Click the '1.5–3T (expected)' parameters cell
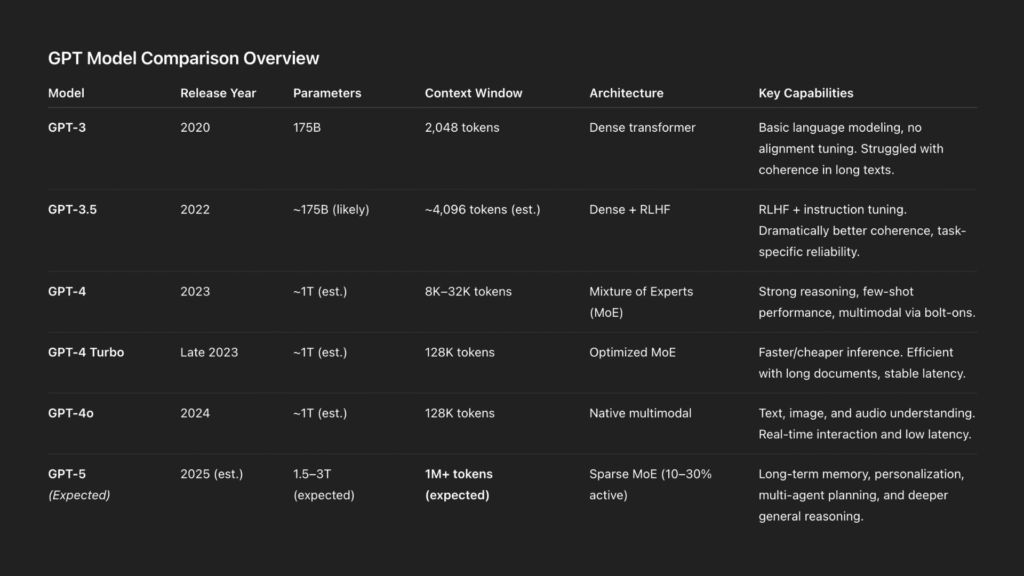Viewport: 1024px width, 576px height. point(324,485)
